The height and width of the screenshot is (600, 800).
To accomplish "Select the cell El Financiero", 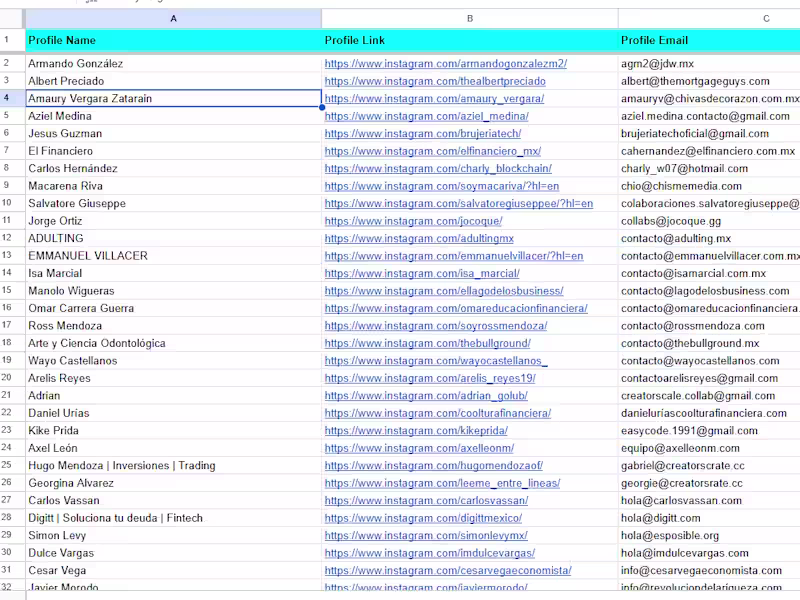I will (x=173, y=151).
